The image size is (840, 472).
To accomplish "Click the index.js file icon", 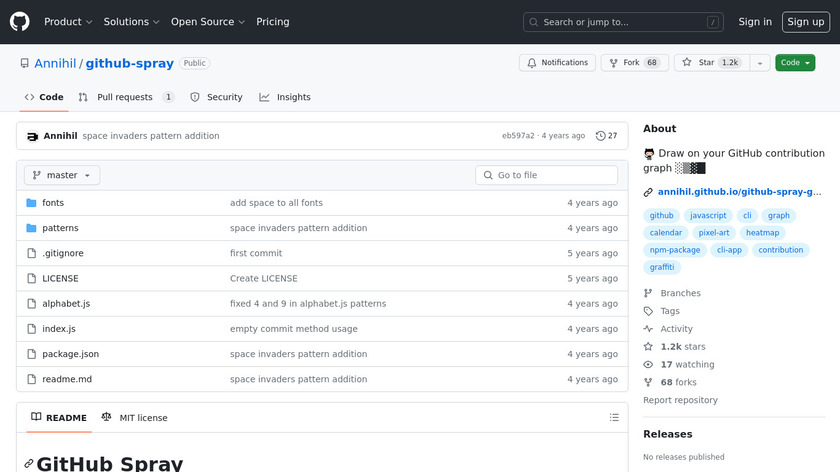I will click(32, 328).
